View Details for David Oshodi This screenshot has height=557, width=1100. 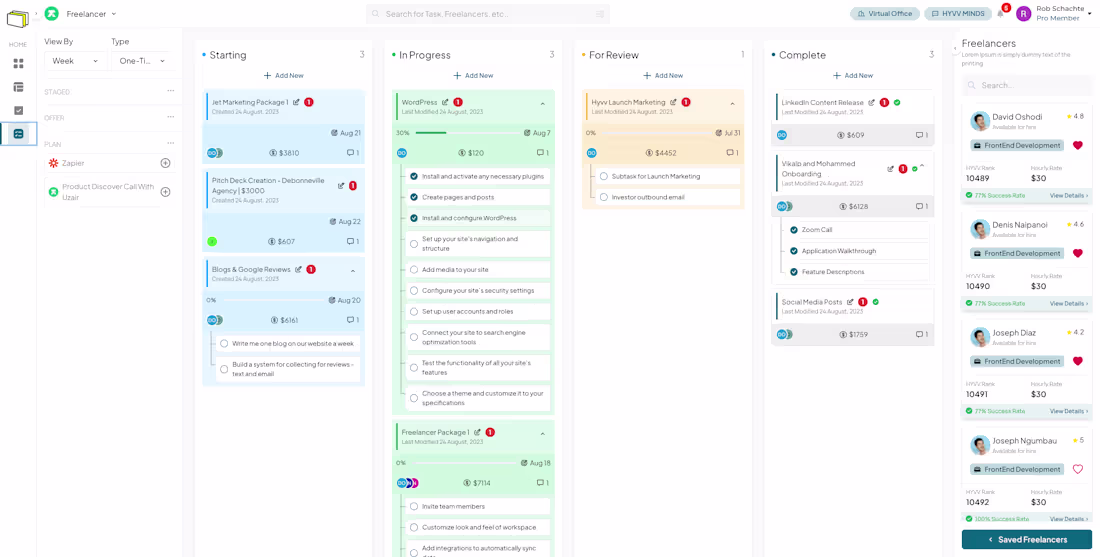[1068, 196]
